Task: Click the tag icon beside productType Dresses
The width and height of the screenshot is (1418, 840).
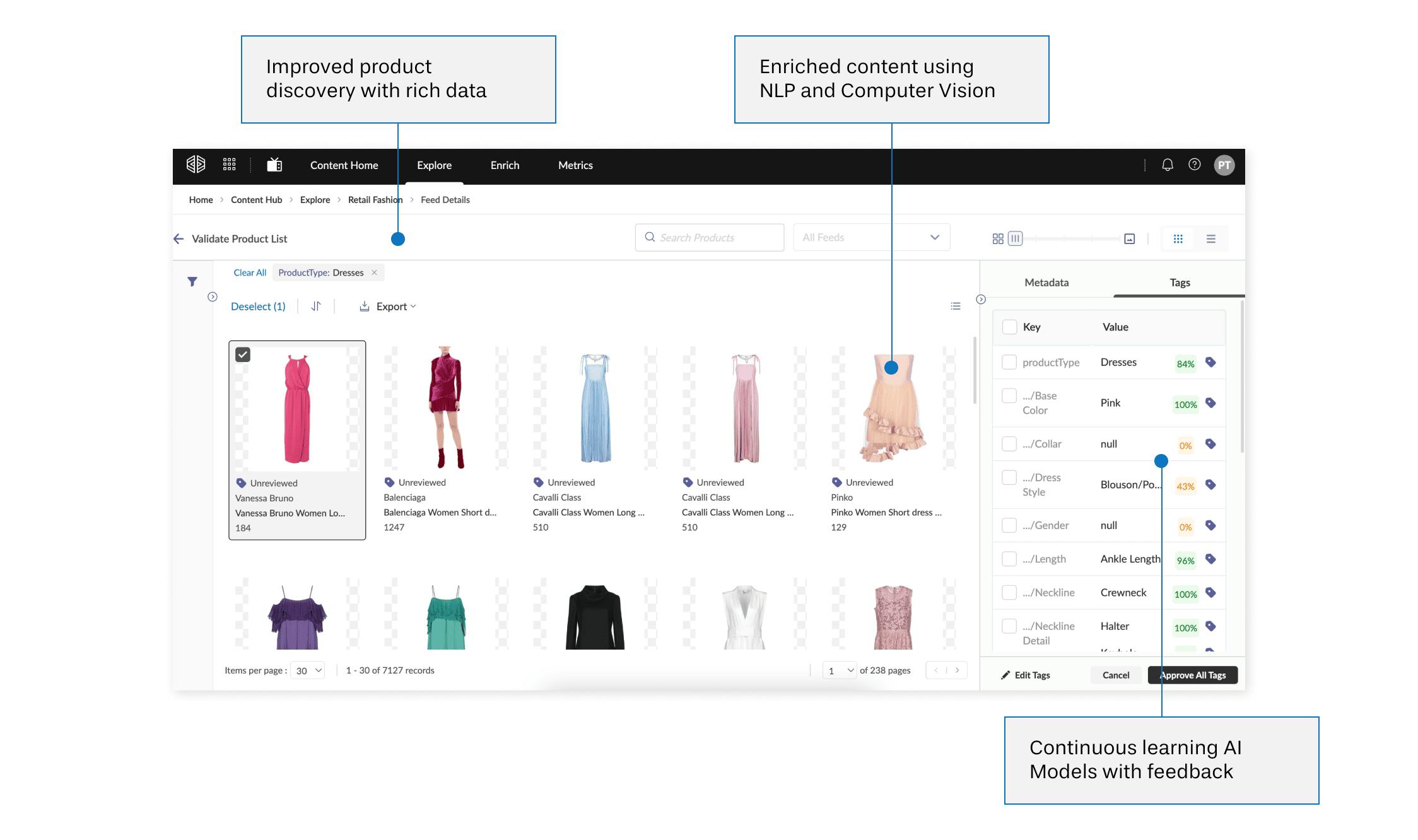Action: click(1210, 363)
